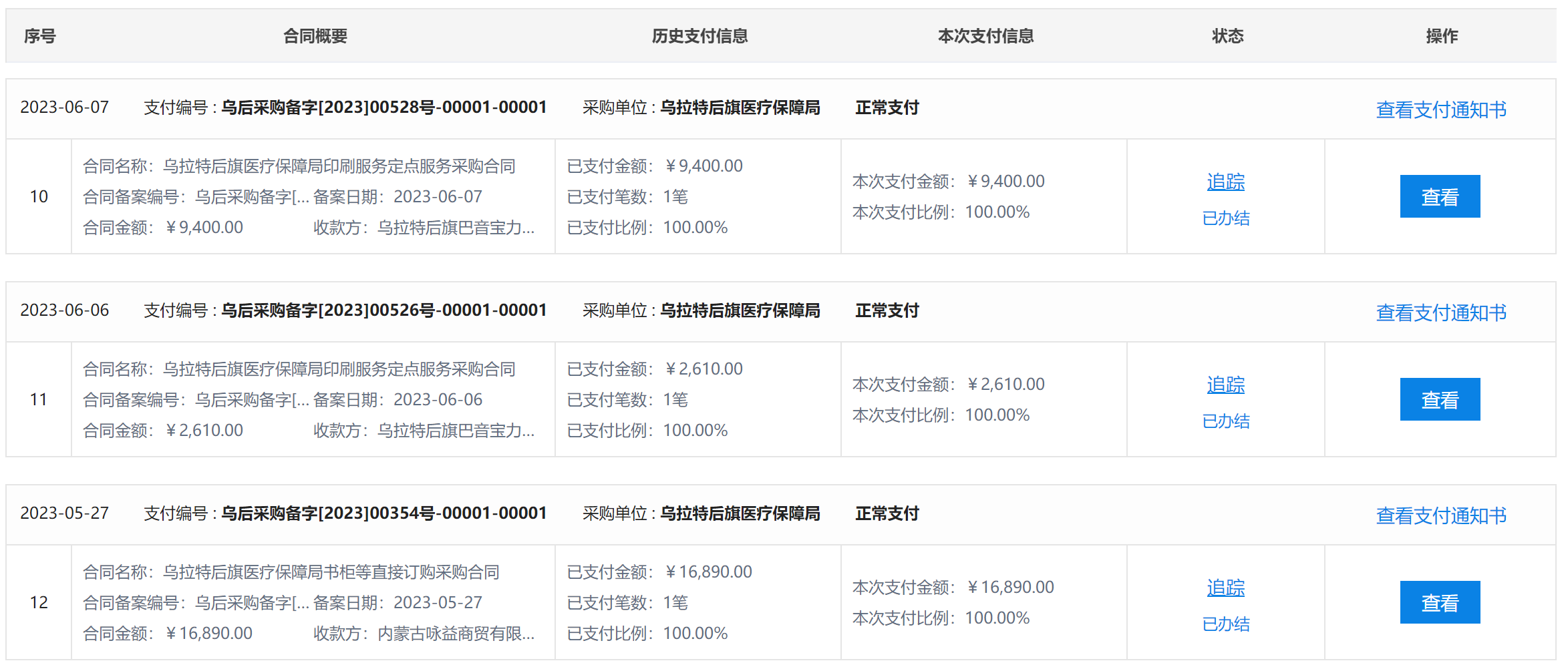Screen dimensions: 1568x671
Task: Click 追踪 link in row 11
Action: tap(1226, 385)
